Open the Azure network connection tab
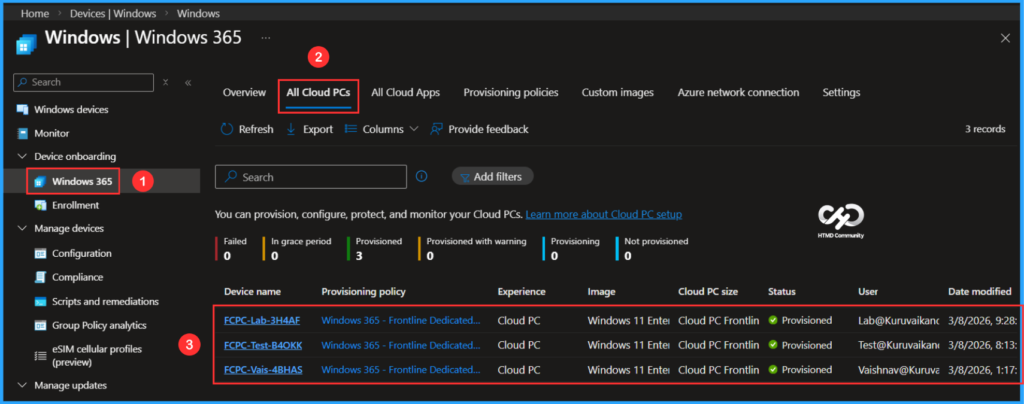Viewport: 1024px width, 404px height. pos(738,93)
